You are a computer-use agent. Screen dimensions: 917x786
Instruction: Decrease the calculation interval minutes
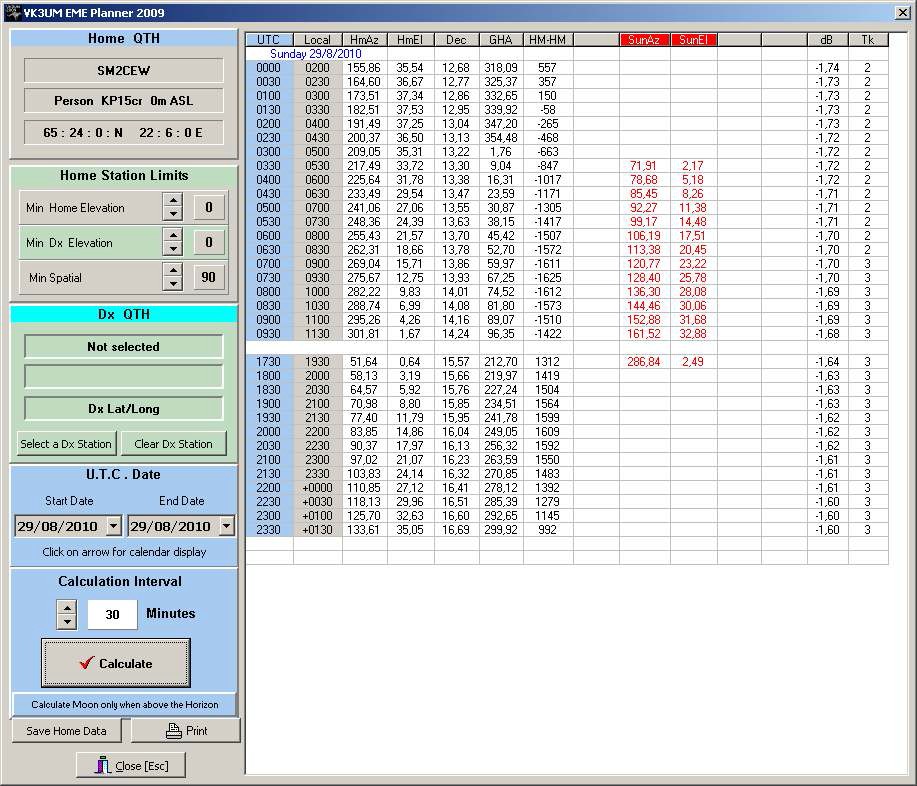[x=66, y=621]
